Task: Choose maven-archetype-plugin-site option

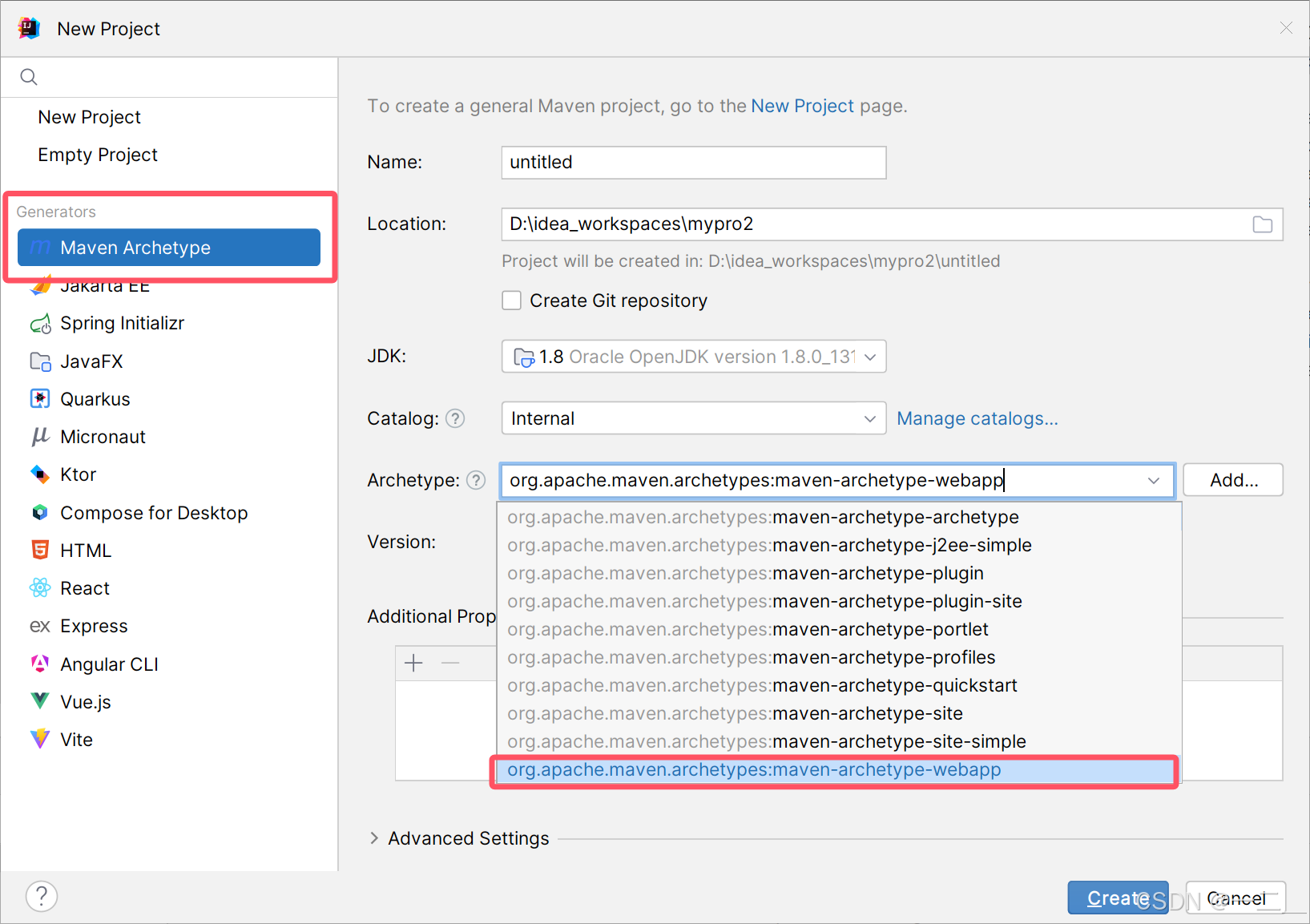Action: [x=839, y=601]
